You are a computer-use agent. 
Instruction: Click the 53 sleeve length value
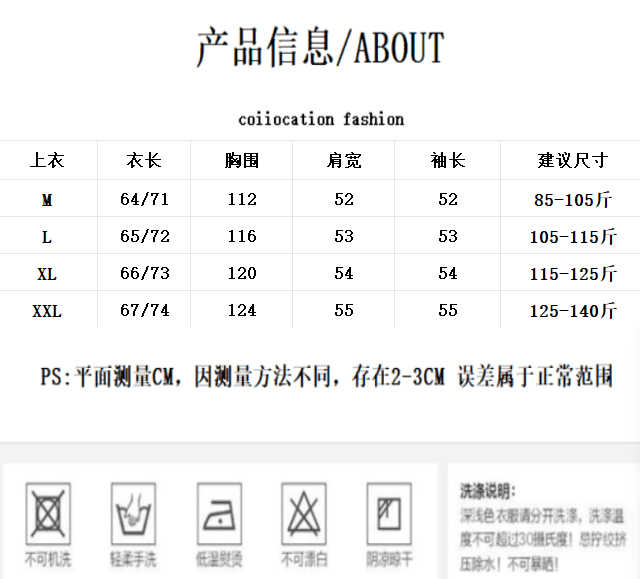click(x=448, y=236)
